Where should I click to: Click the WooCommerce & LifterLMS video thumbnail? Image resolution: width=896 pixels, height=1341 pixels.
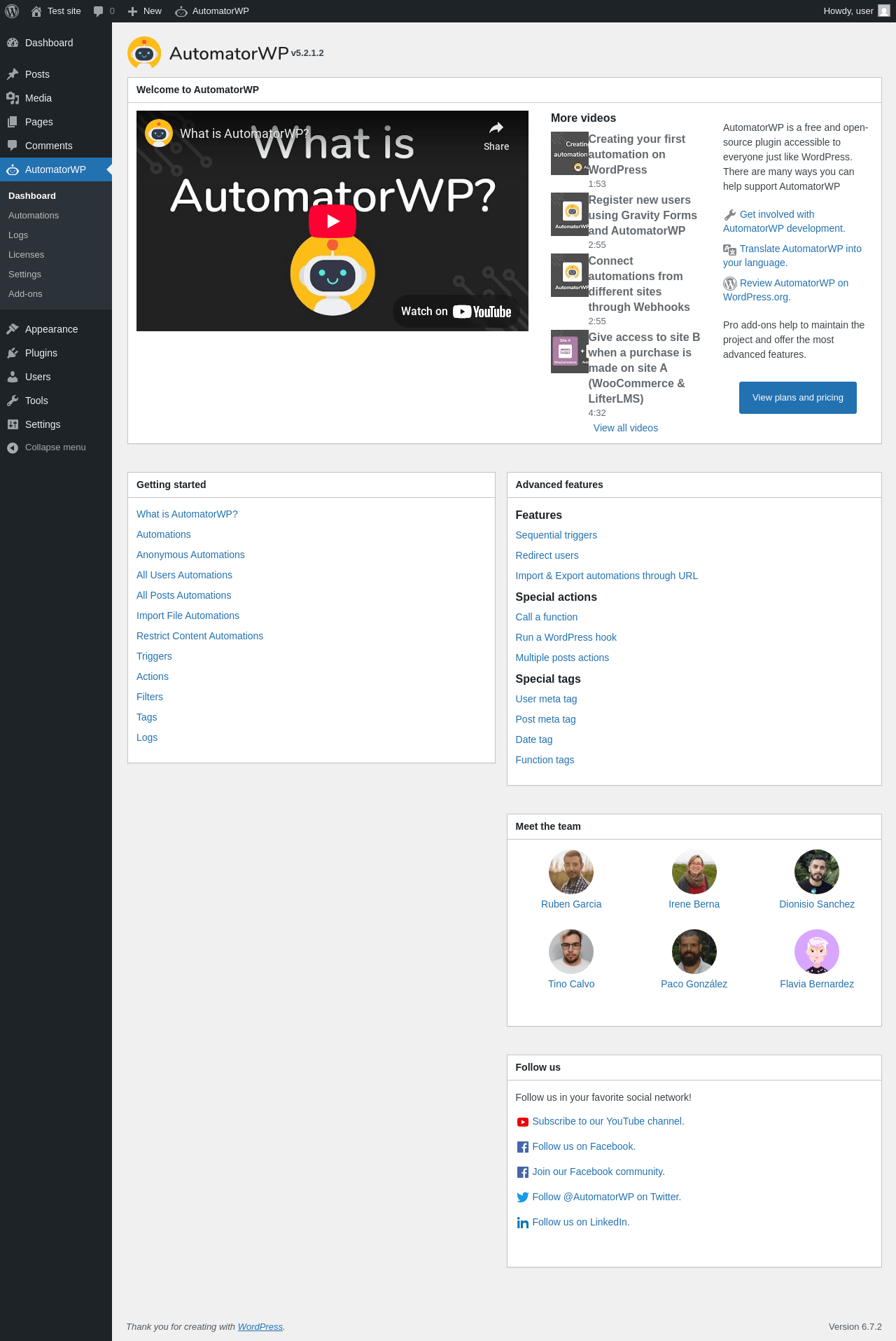[570, 352]
